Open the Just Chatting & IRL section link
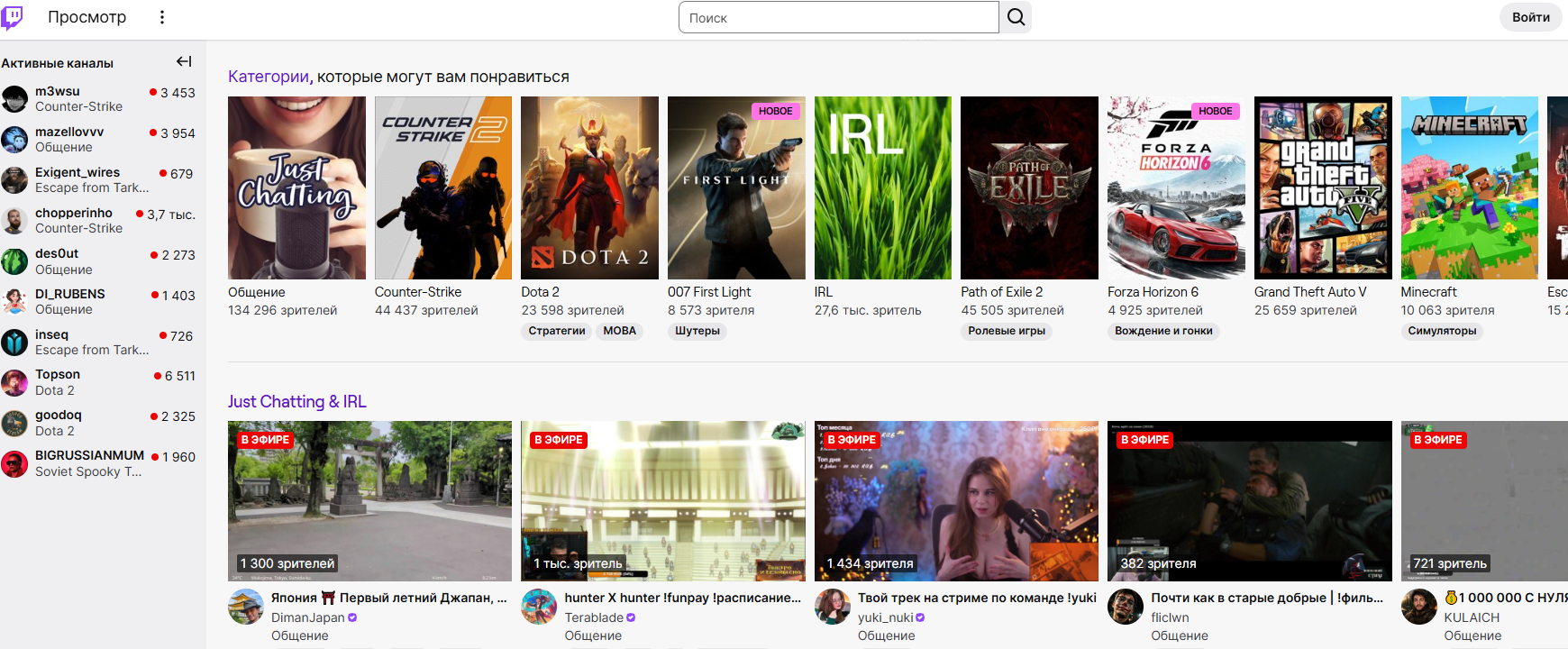 coord(297,401)
